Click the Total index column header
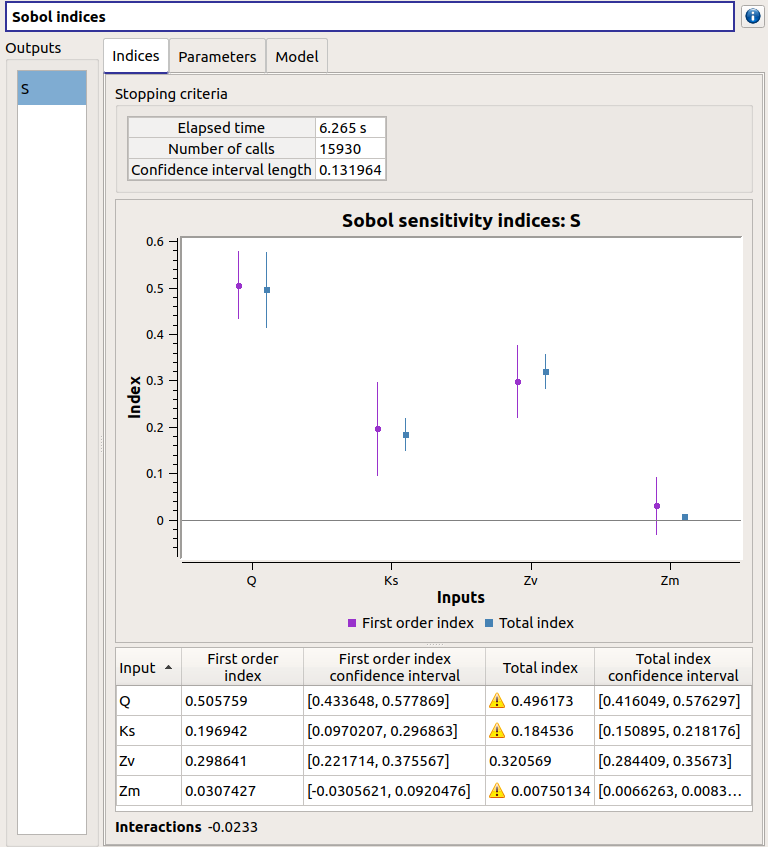Screen dimensions: 768x847 point(540,667)
